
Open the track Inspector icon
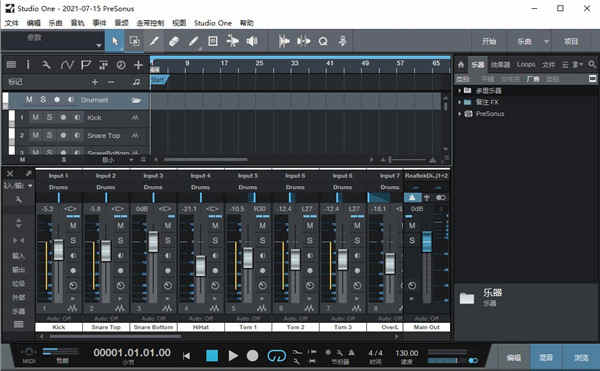coord(28,65)
